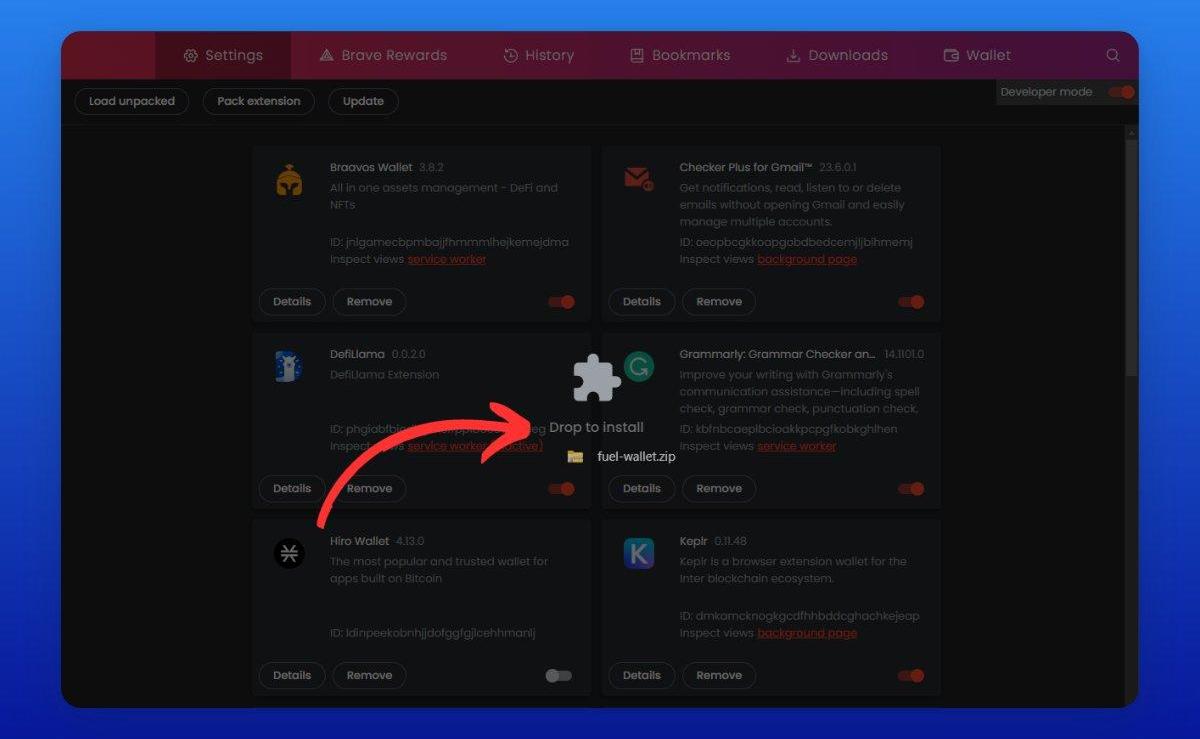Click the Grammarly extension ID text

pyautogui.click(x=789, y=429)
